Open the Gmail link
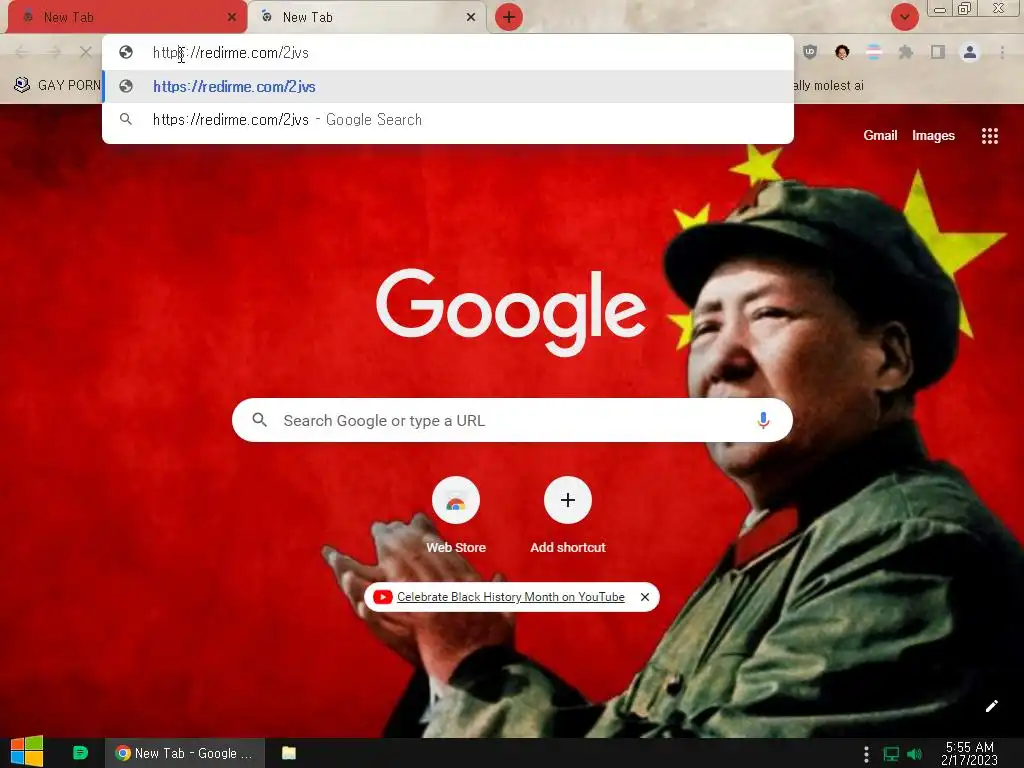Viewport: 1024px width, 768px height. point(880,135)
